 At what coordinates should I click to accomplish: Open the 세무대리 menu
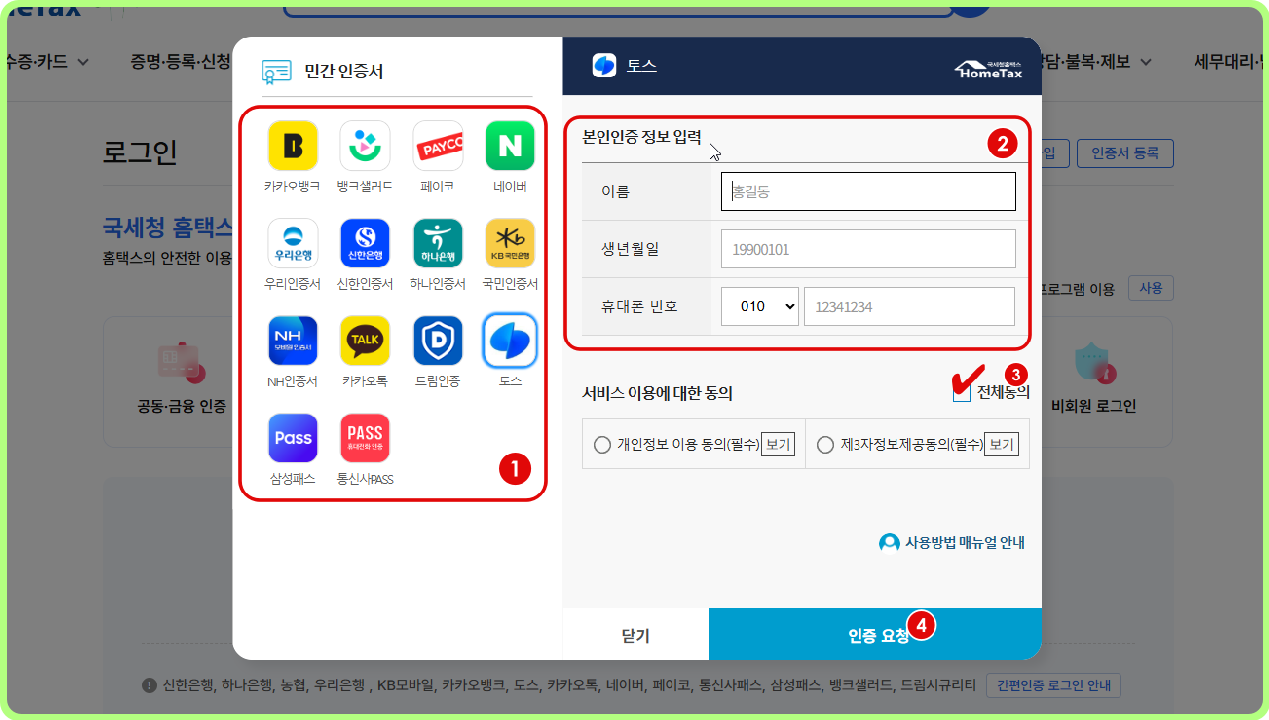coord(1231,62)
